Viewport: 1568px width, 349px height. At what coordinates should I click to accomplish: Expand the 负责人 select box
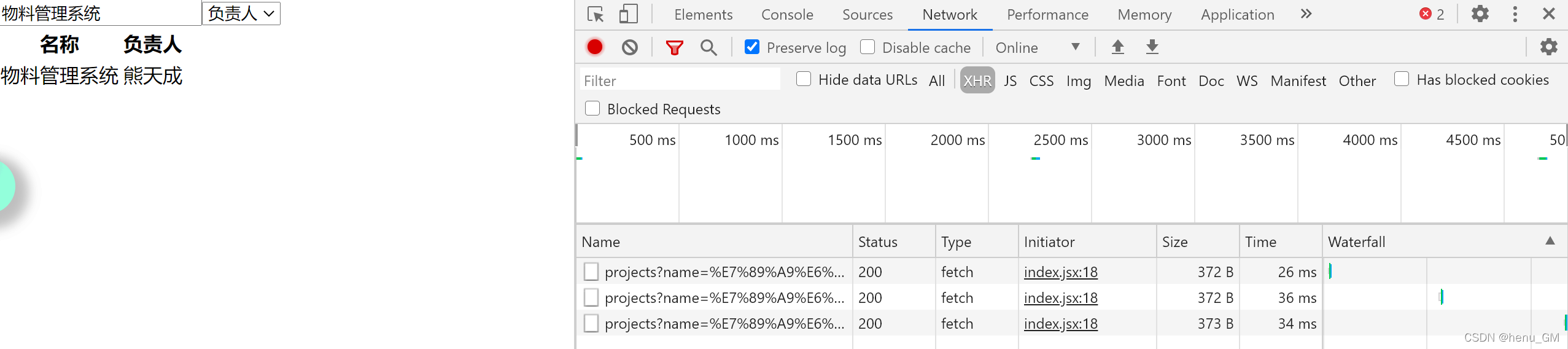pyautogui.click(x=241, y=14)
